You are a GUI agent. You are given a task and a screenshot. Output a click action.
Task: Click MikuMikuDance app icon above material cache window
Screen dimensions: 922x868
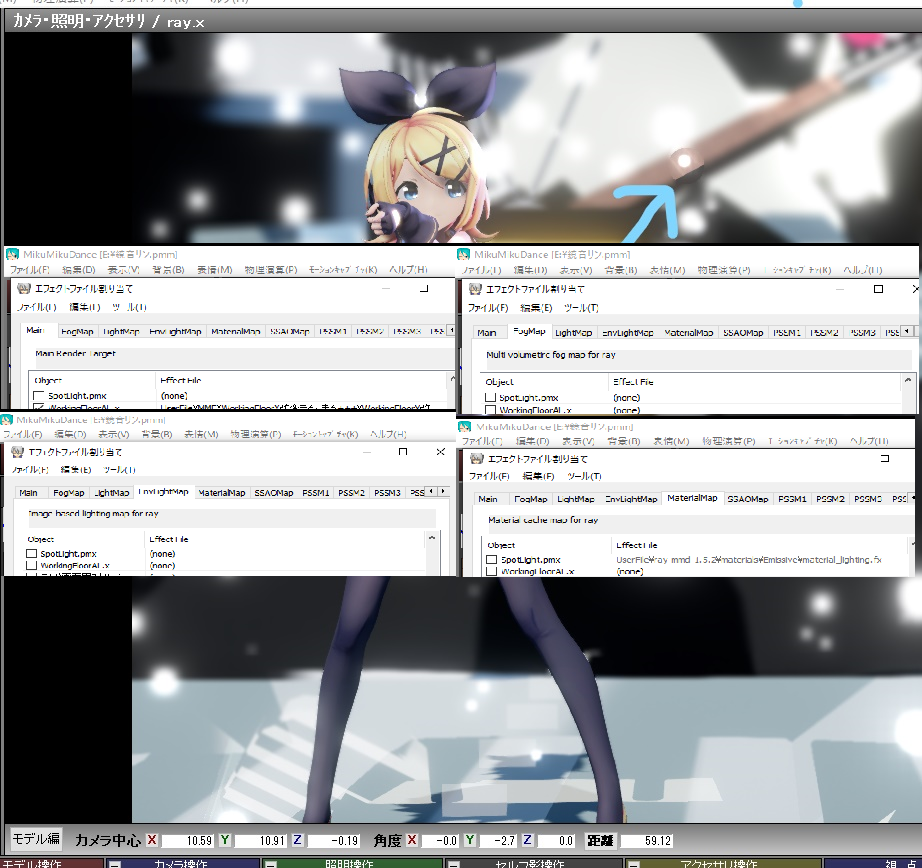(465, 427)
